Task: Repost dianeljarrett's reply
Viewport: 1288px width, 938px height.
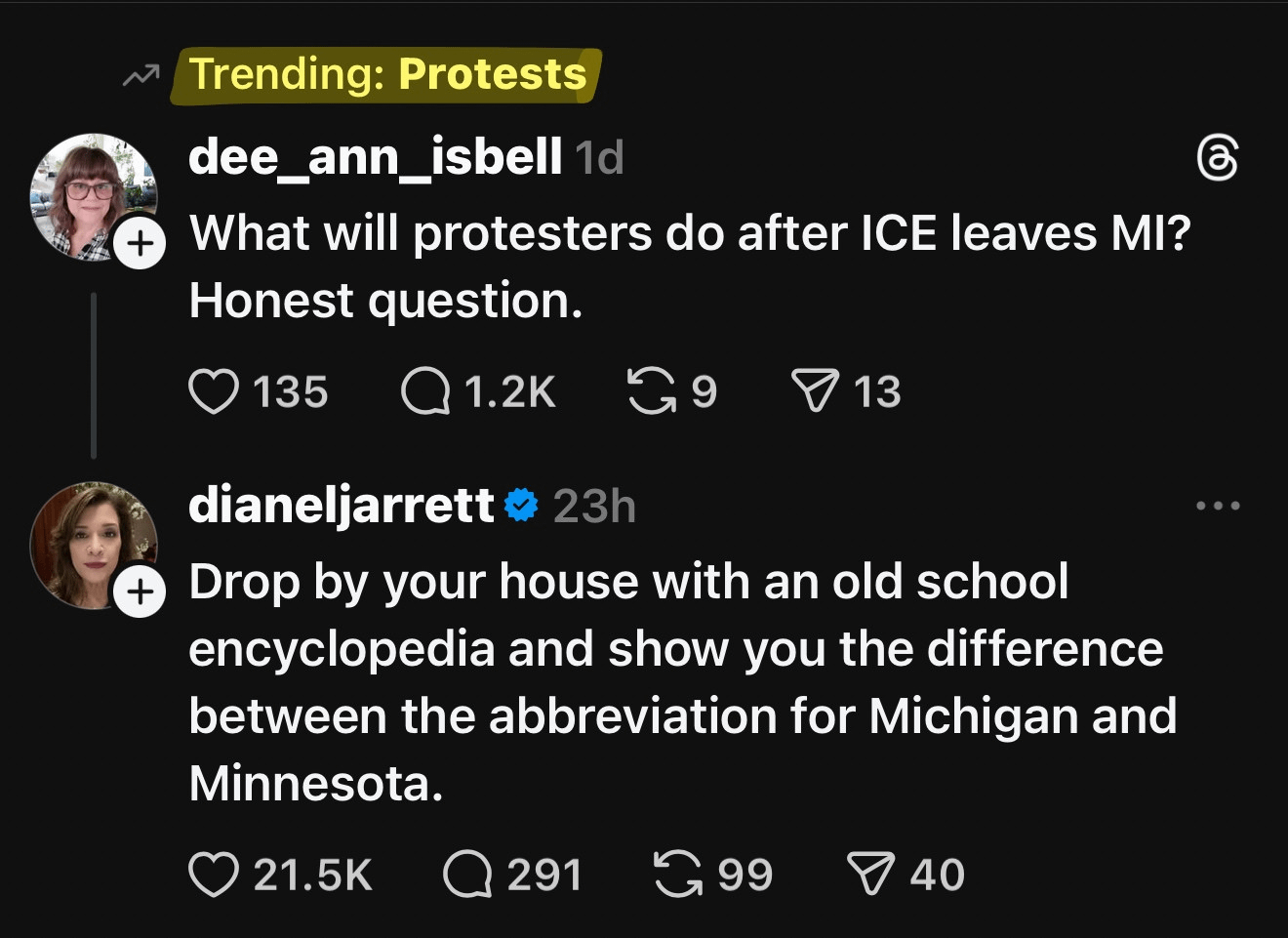Action: (678, 874)
